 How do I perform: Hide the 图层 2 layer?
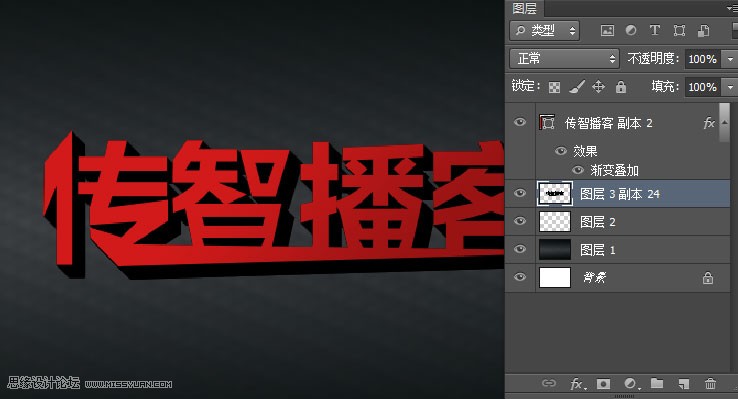tap(520, 221)
